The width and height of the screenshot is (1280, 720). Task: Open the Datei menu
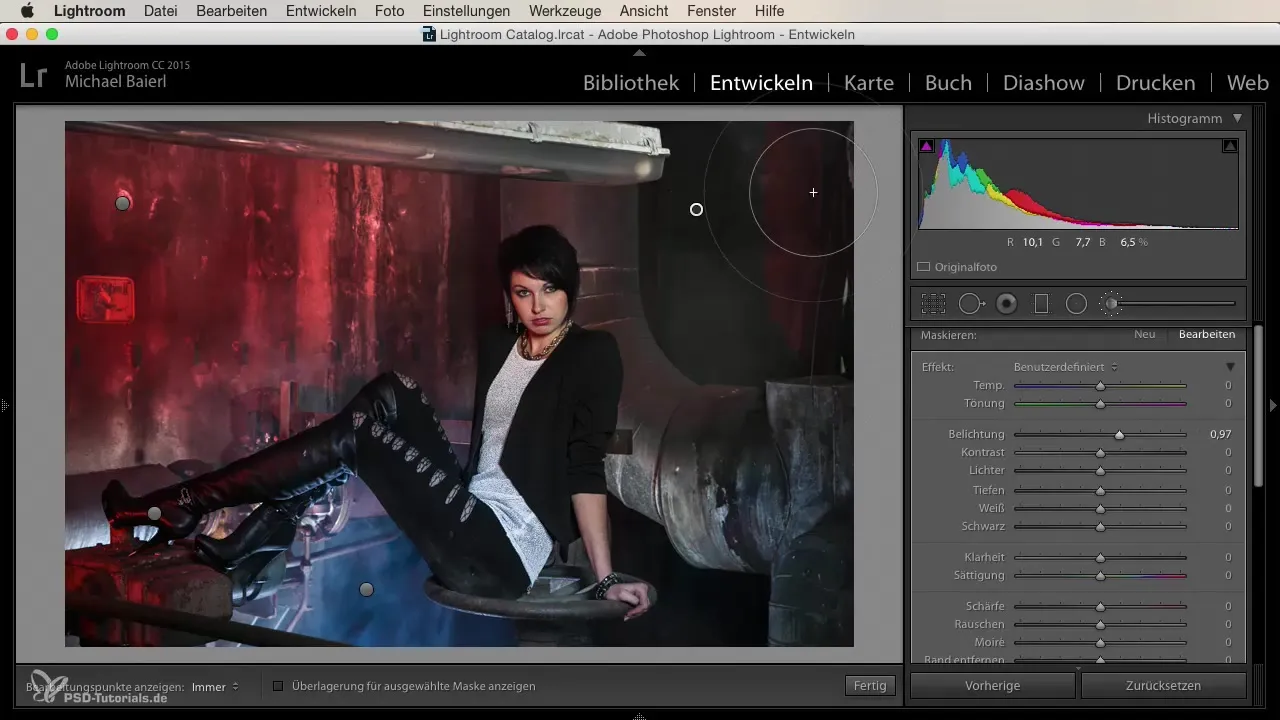pyautogui.click(x=160, y=11)
